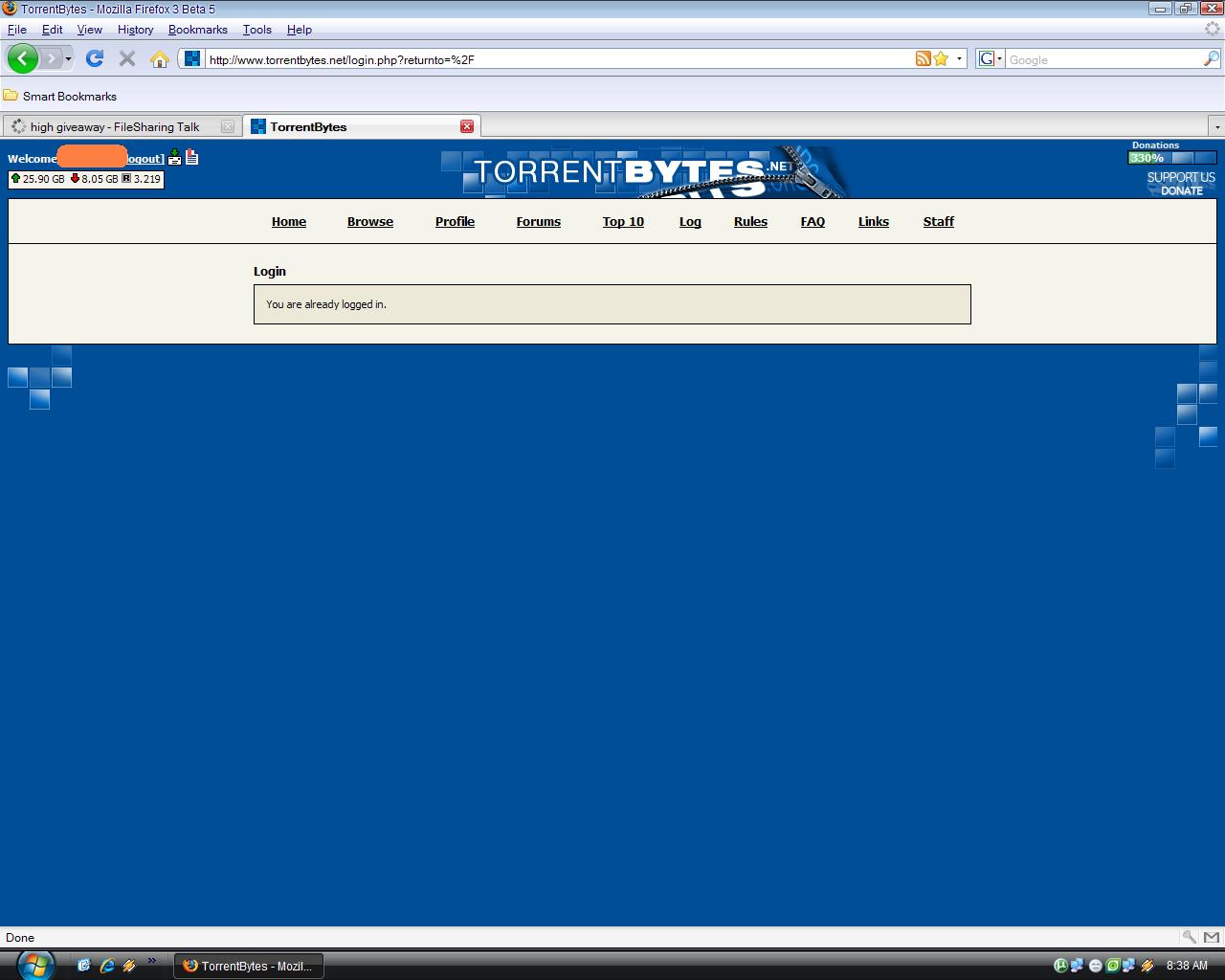This screenshot has width=1225, height=980.
Task: Open the Forums navigation link
Action: 539,221
